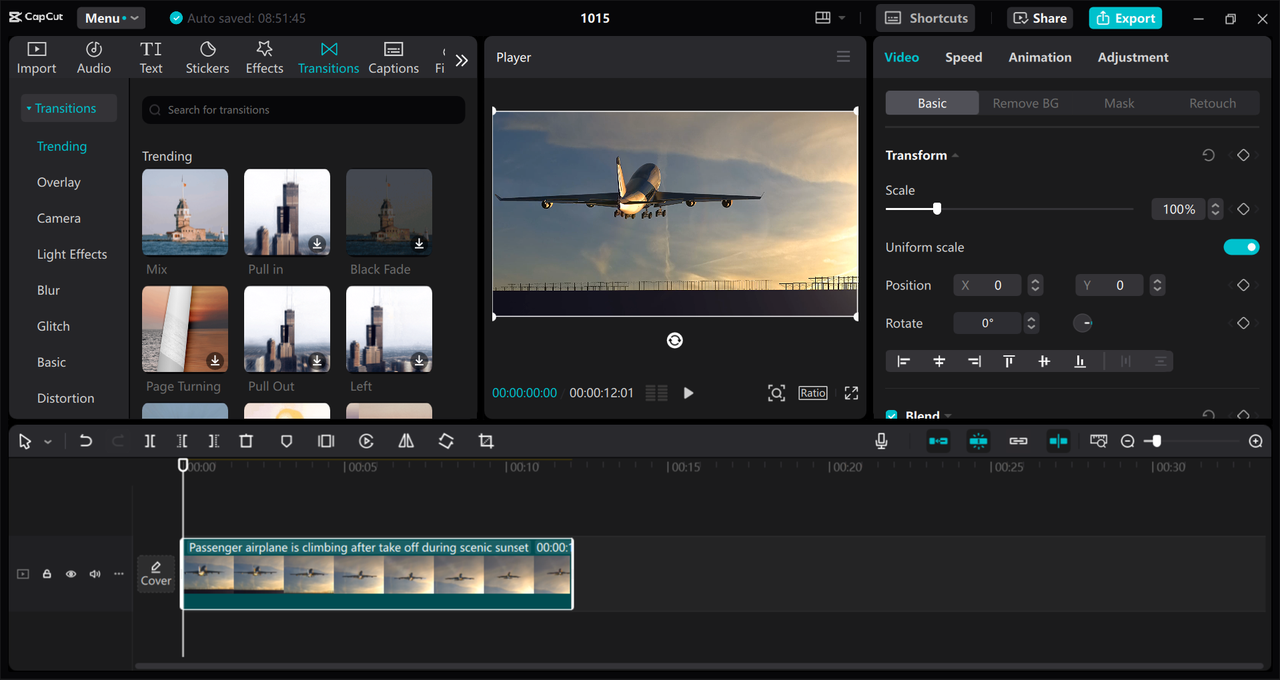This screenshot has width=1280, height=680.
Task: Adjust Scale percentage stepper
Action: click(1215, 209)
